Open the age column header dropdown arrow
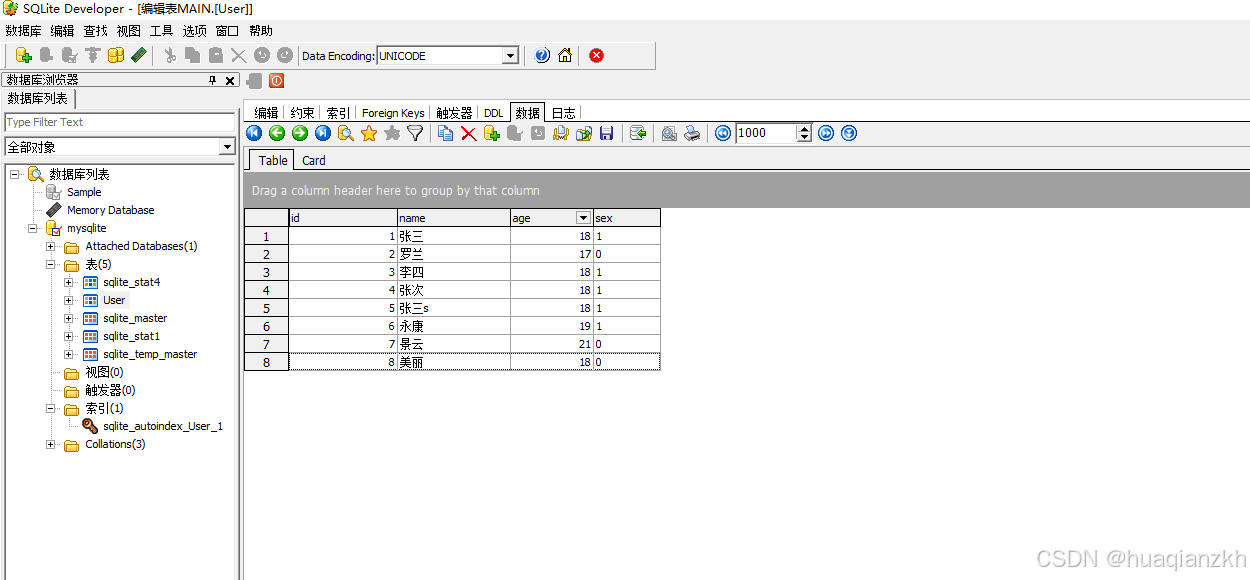The image size is (1250, 580). (x=583, y=218)
